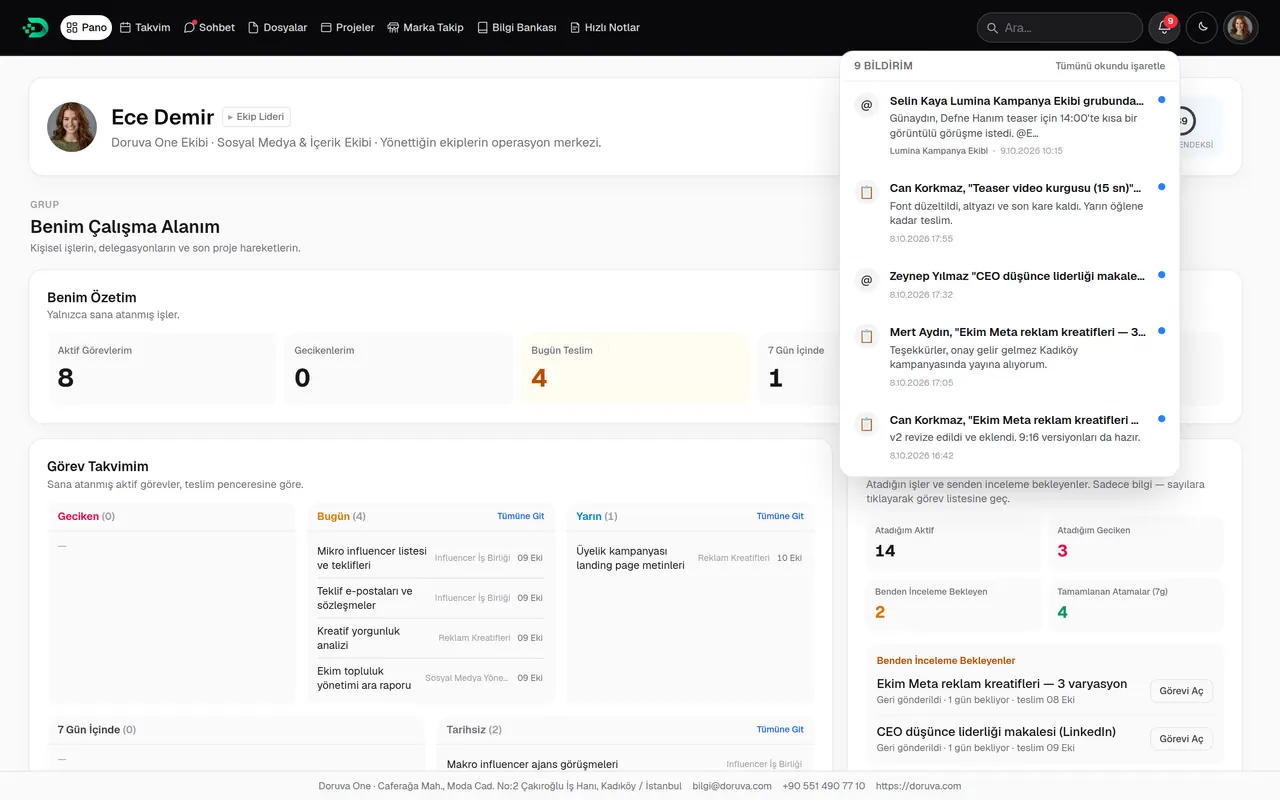This screenshot has width=1280, height=800.
Task: Open task Üyelik kampanyası landing page metinleri
Action: 690,558
